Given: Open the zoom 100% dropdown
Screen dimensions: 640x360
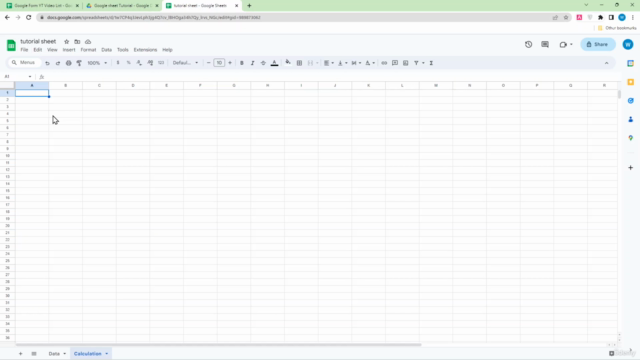Looking at the screenshot, I should point(97,63).
